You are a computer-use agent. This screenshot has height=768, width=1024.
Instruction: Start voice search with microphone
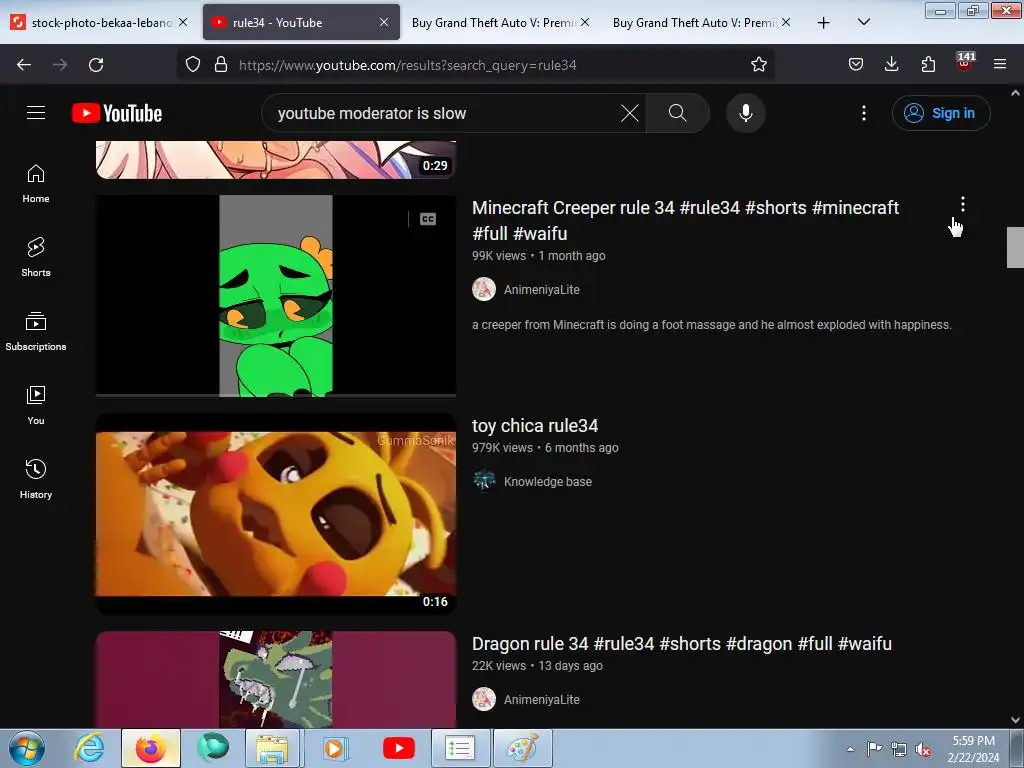click(x=745, y=113)
